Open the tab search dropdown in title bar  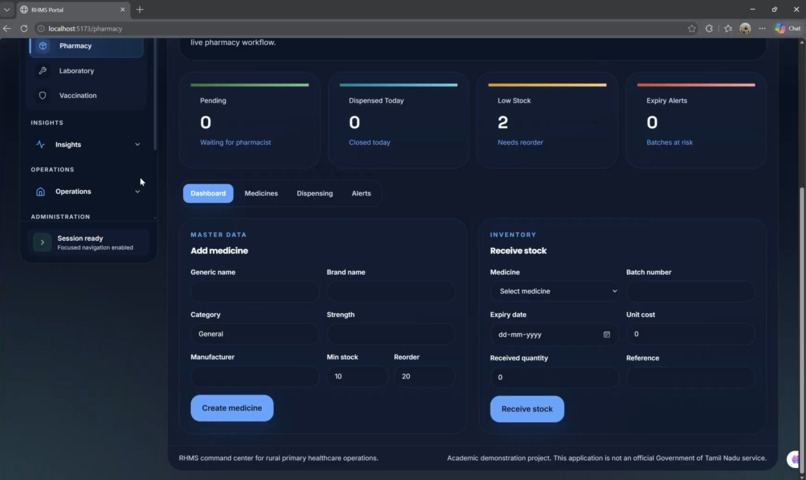coord(7,9)
